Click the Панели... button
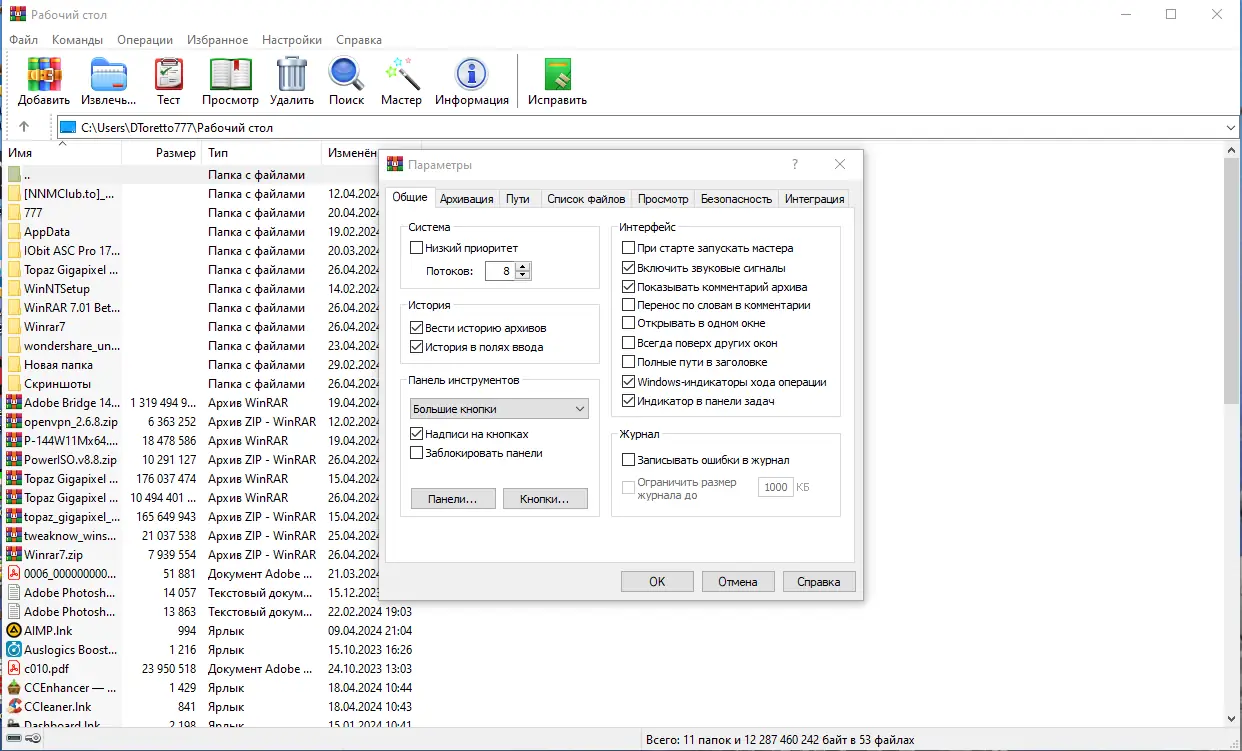This screenshot has width=1242, height=751. coord(453,498)
